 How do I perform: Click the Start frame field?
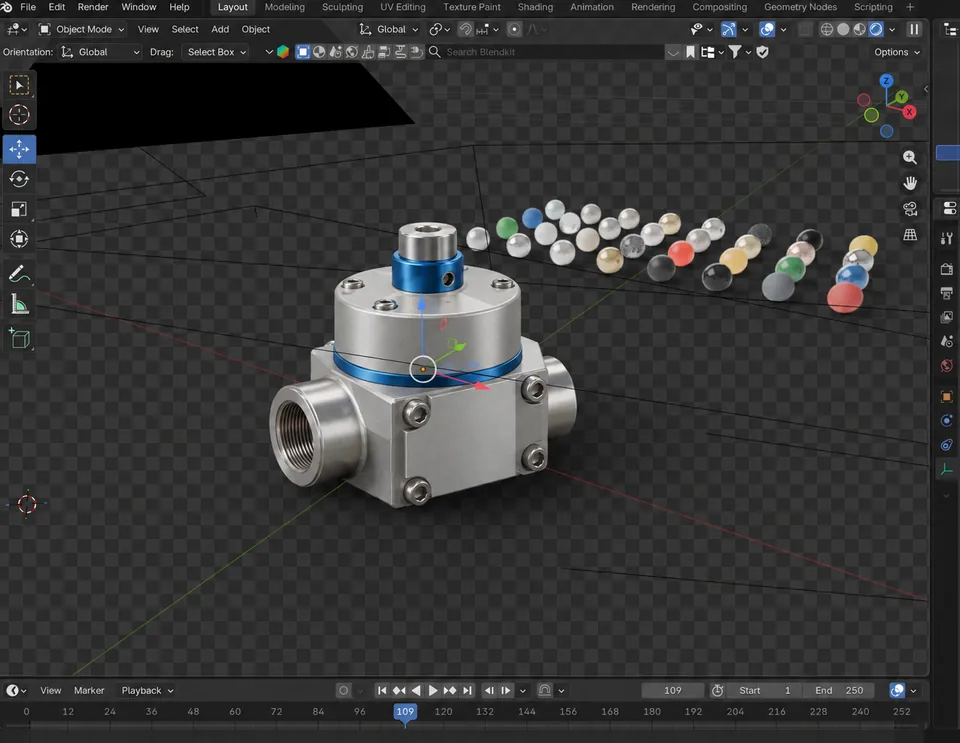[765, 690]
